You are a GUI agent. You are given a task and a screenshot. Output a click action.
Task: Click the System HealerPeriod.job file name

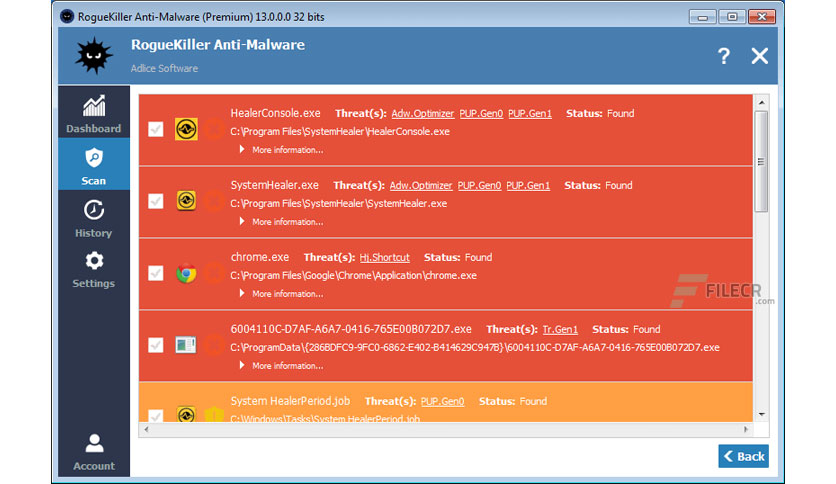[x=290, y=401]
